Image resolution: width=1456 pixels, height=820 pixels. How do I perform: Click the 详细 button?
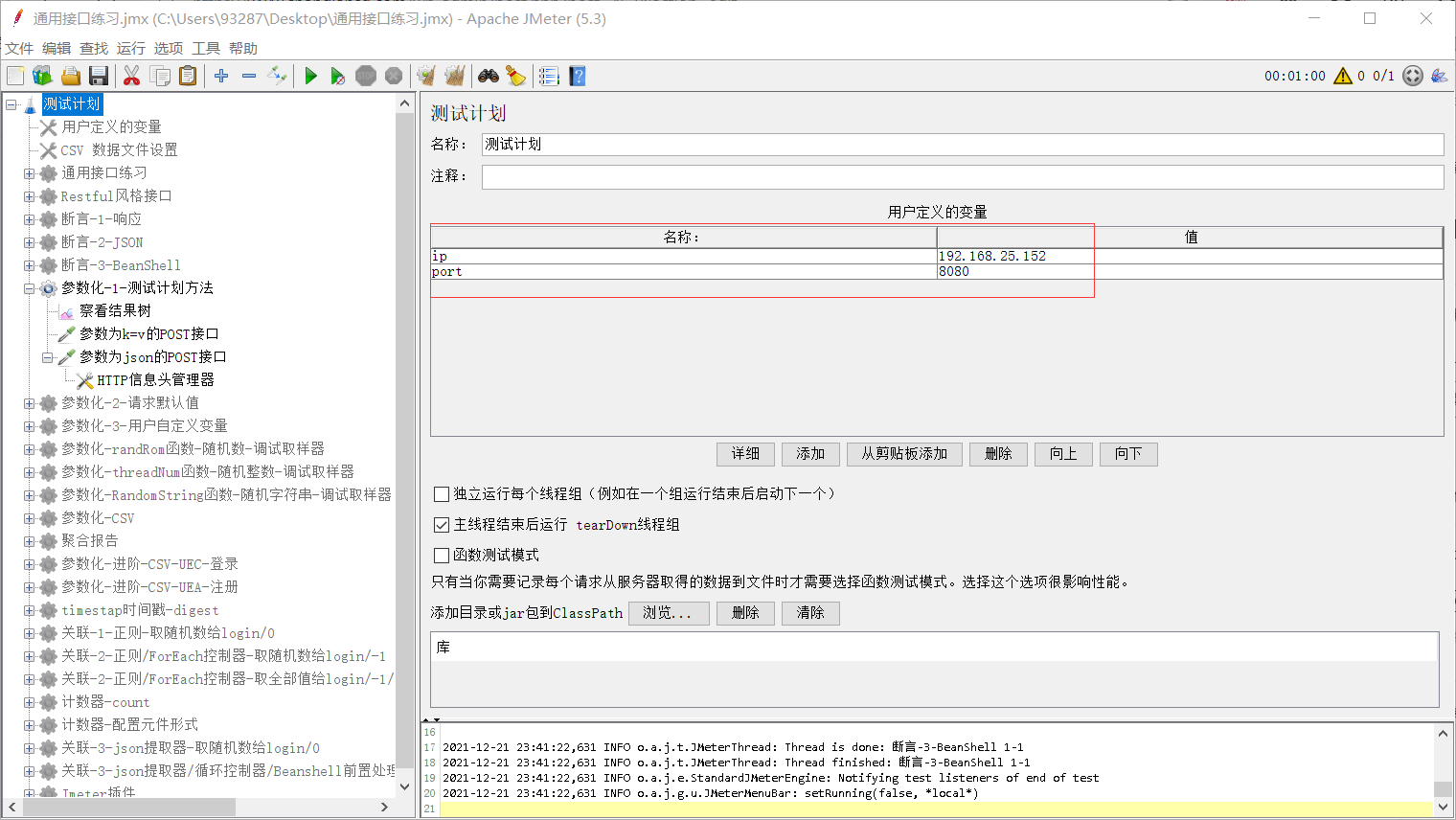[745, 454]
